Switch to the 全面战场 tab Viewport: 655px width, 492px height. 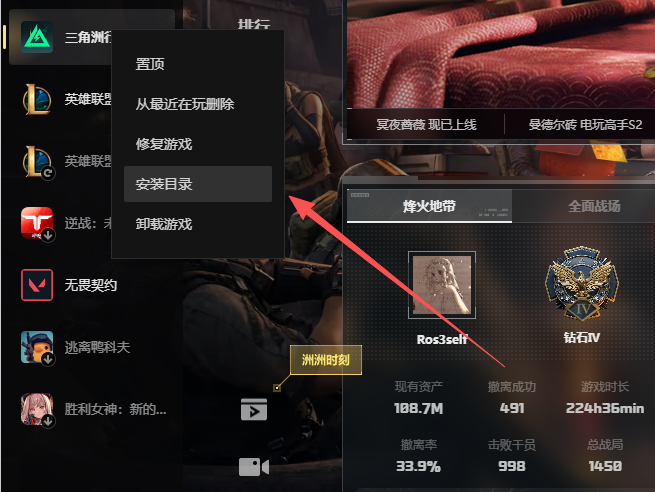click(594, 206)
